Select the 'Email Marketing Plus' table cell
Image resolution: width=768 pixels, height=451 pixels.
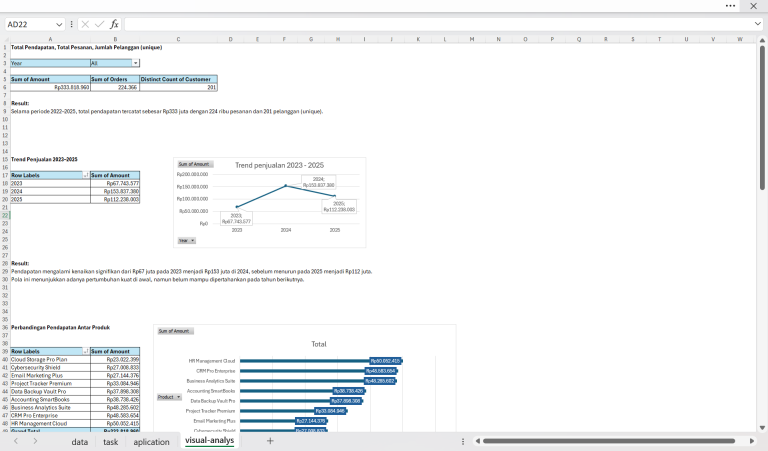pos(50,376)
